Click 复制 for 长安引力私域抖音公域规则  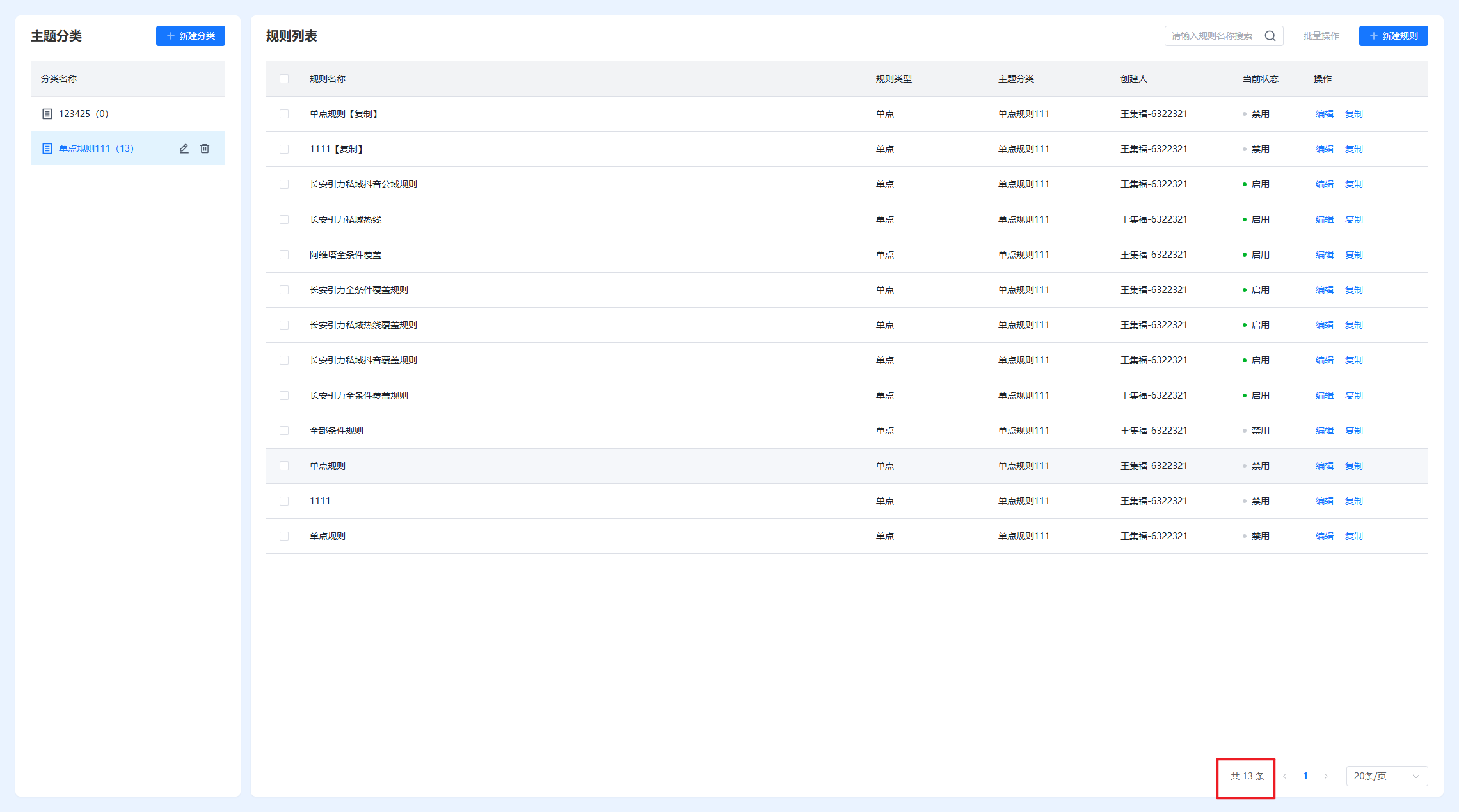point(1353,184)
